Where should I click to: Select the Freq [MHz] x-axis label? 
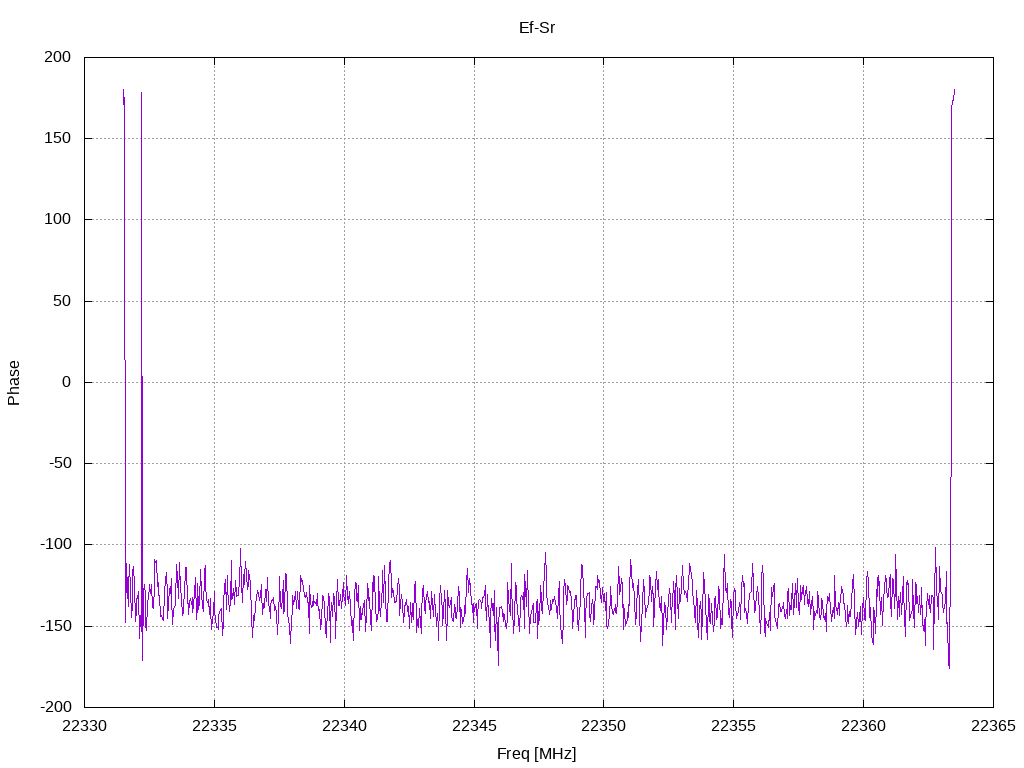pyautogui.click(x=537, y=754)
